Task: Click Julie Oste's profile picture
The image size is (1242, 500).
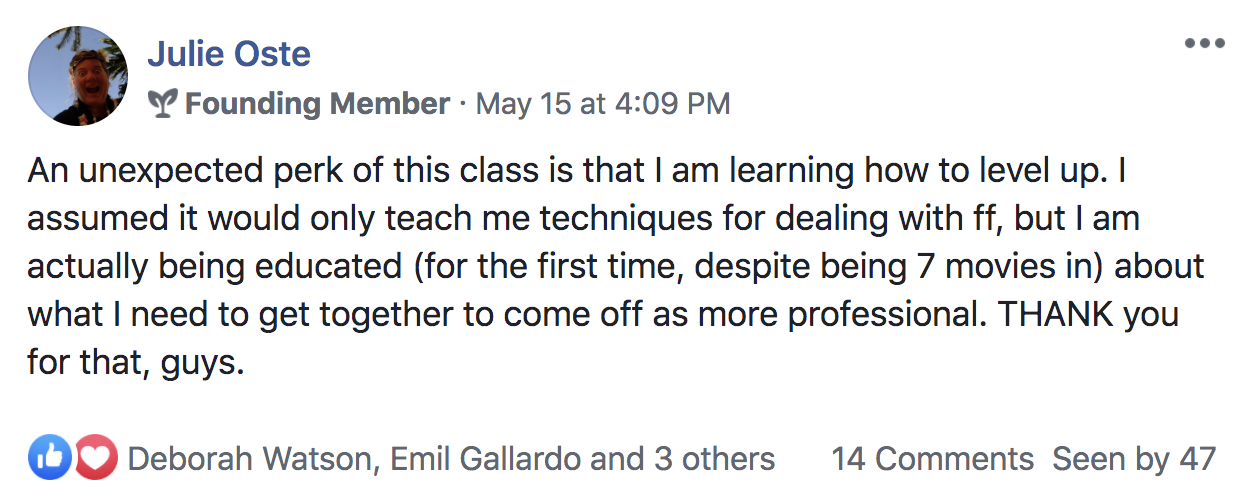Action: click(x=78, y=76)
